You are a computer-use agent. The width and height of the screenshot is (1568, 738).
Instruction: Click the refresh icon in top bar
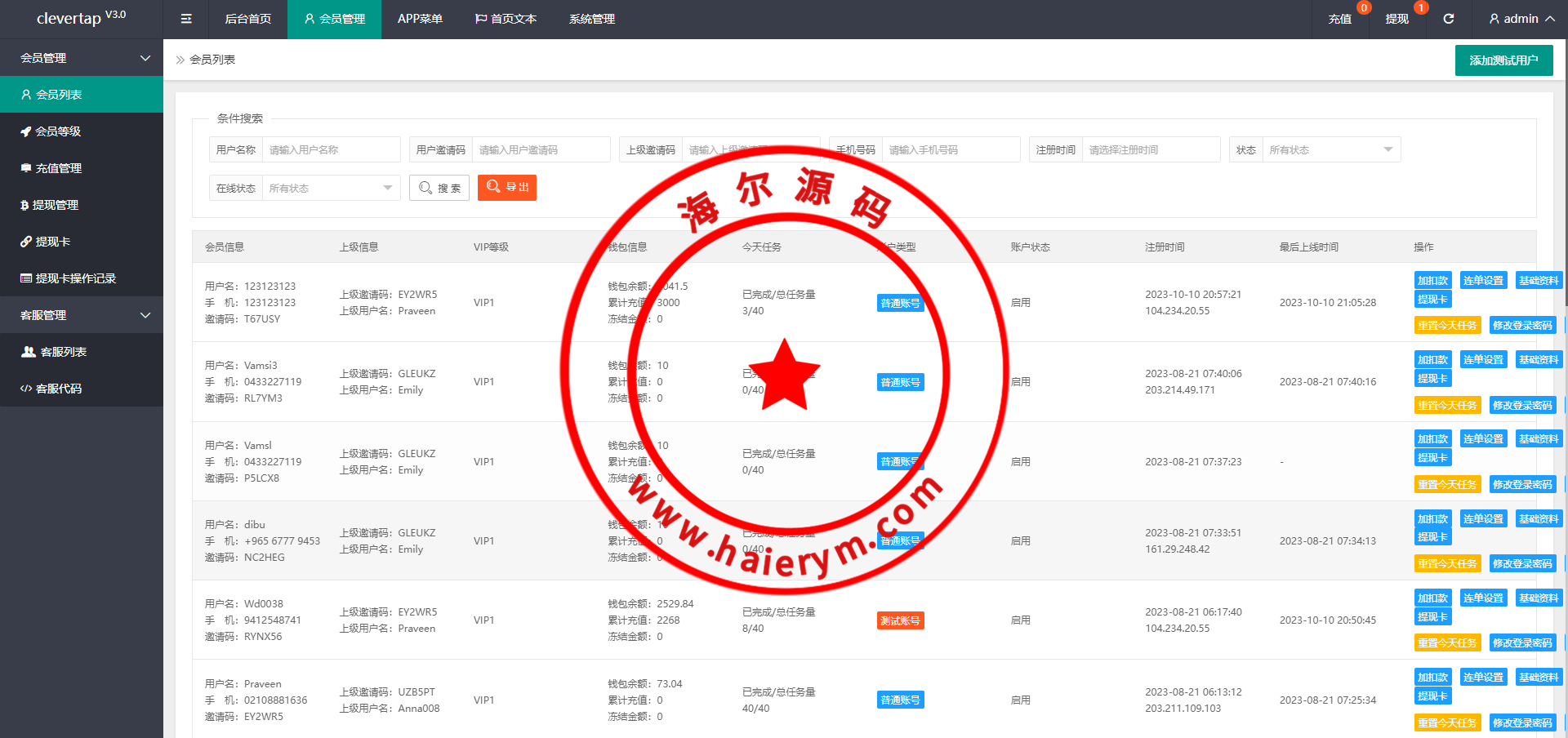tap(1448, 19)
